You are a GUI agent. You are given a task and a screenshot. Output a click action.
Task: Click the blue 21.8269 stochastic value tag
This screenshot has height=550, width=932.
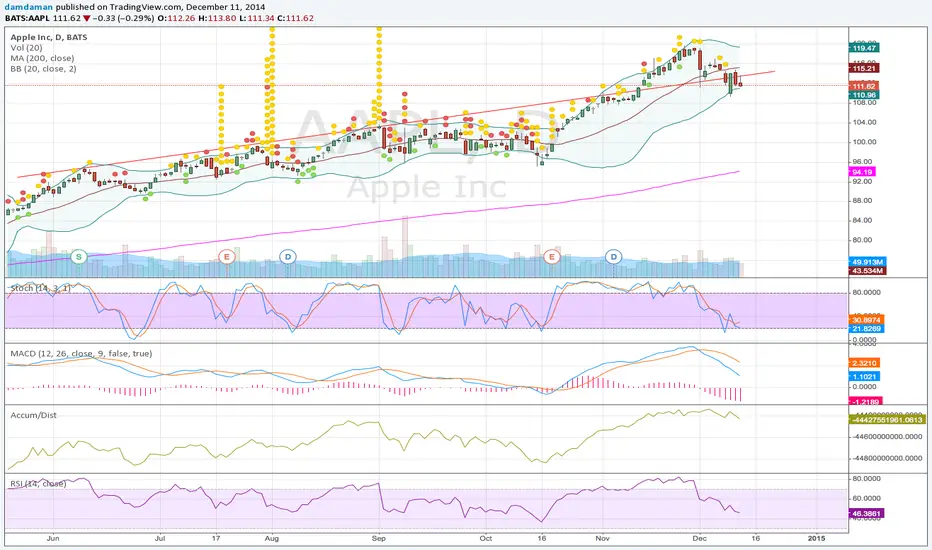pyautogui.click(x=867, y=329)
